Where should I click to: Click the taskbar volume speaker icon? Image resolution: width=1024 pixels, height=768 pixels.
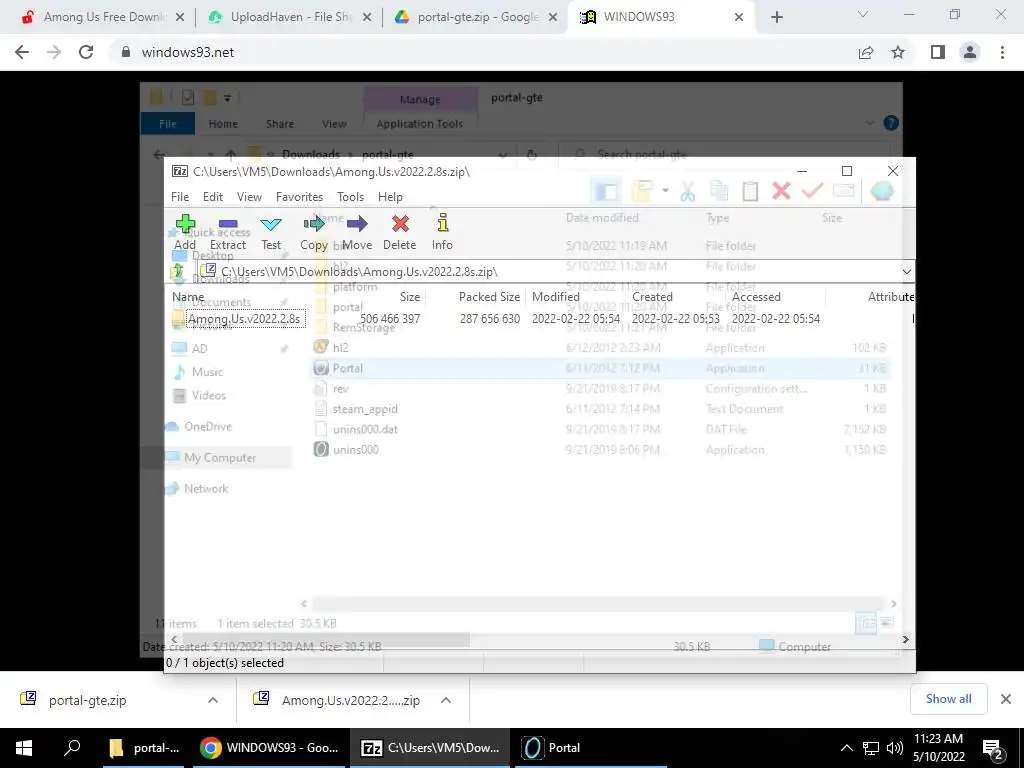pyautogui.click(x=895, y=748)
